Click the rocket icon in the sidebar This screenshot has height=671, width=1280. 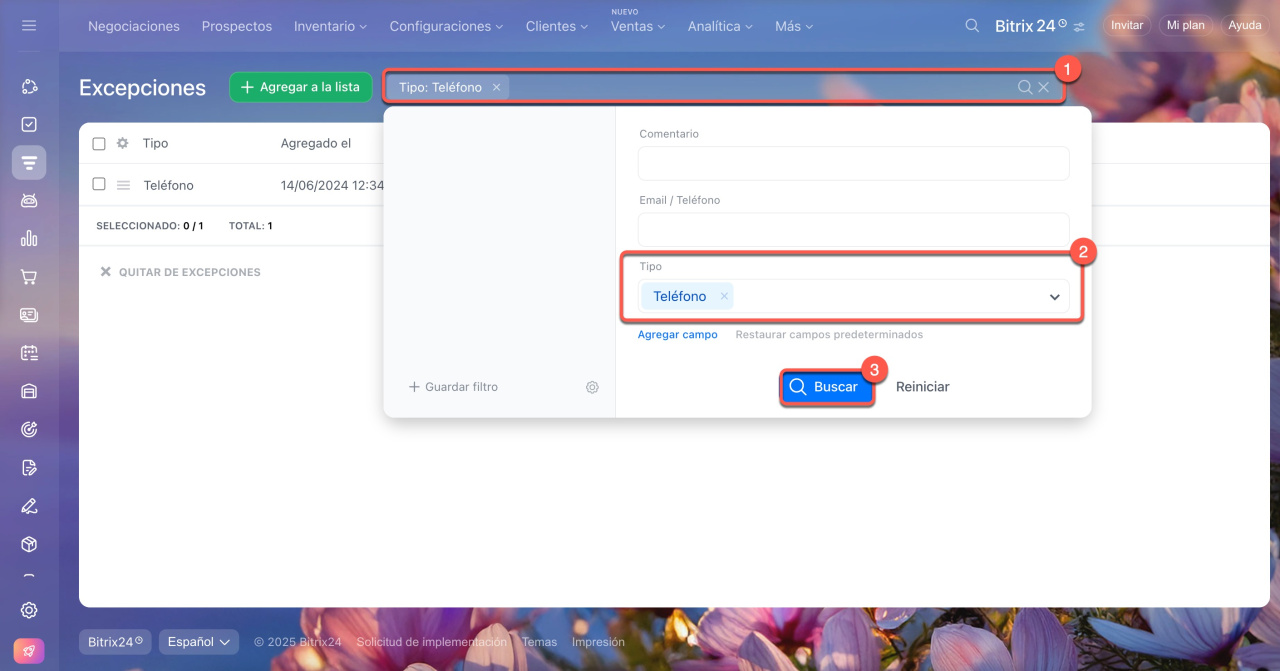click(x=29, y=649)
